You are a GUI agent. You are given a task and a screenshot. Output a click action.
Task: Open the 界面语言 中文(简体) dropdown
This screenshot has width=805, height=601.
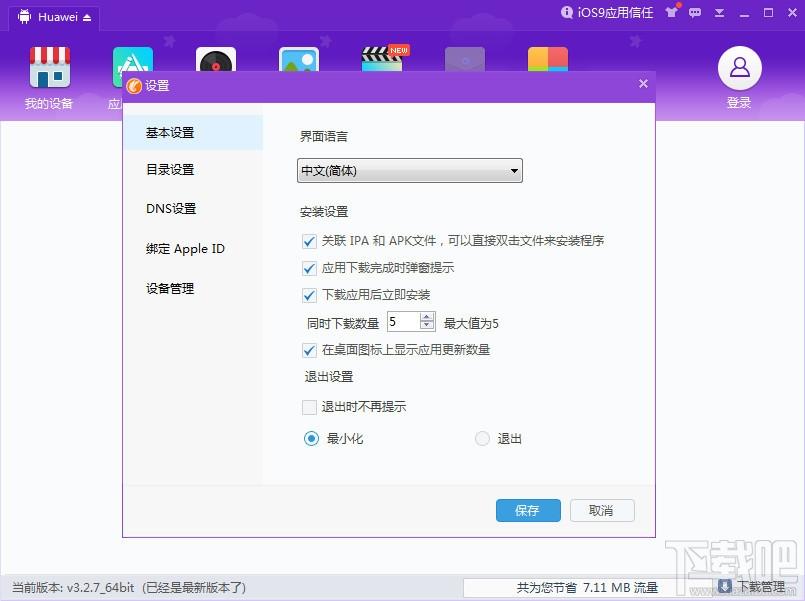pos(410,170)
